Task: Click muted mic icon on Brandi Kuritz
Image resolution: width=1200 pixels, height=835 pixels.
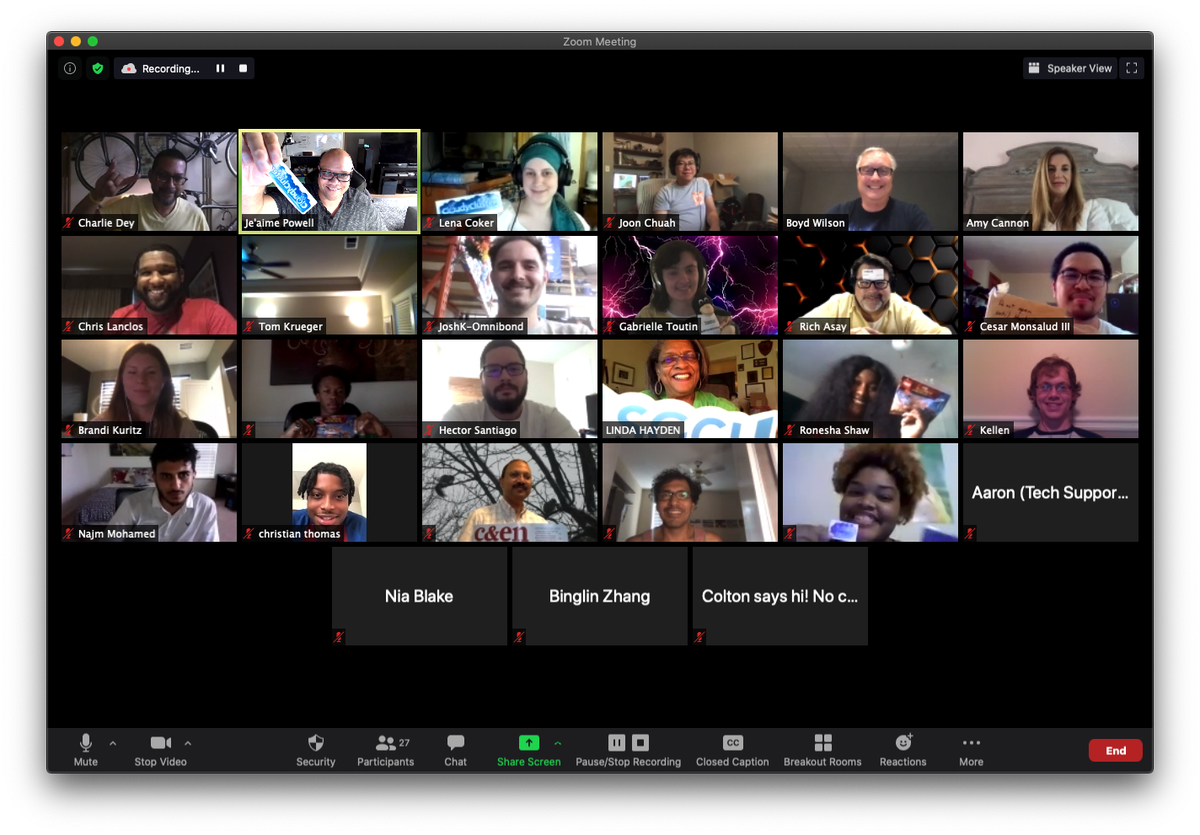Action: 69,430
